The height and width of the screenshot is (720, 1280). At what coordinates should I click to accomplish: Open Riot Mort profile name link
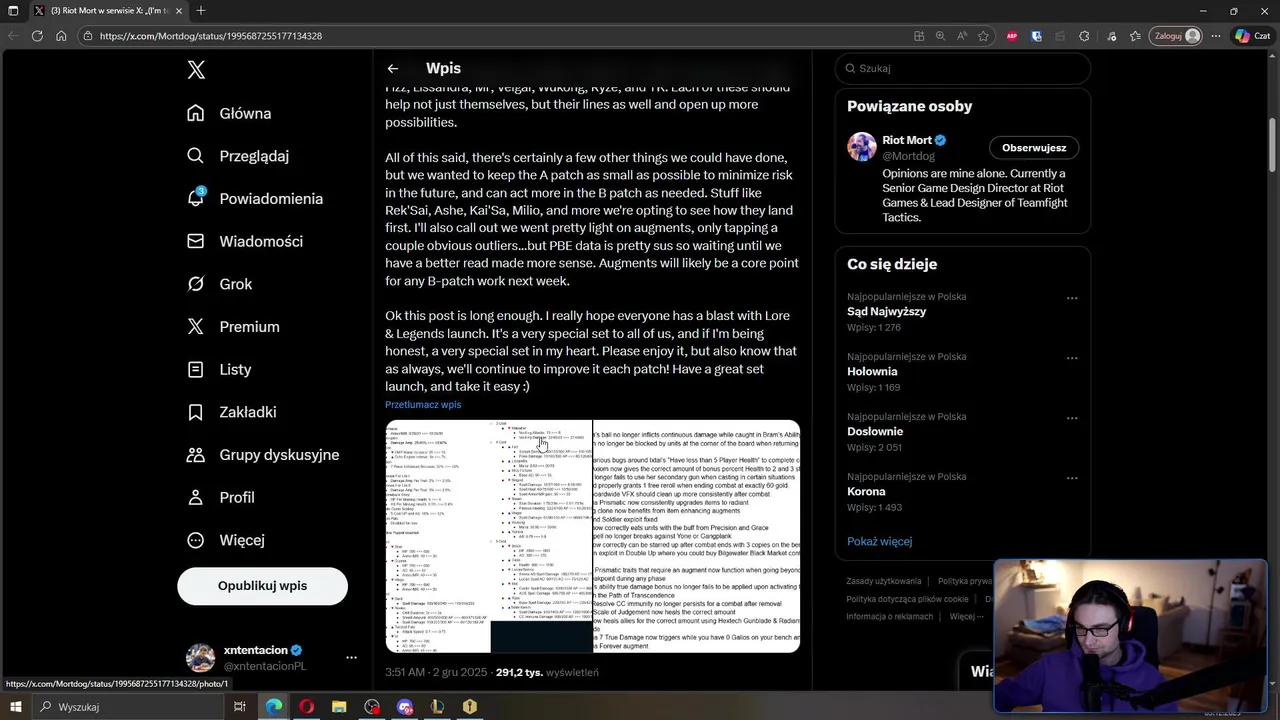(x=907, y=140)
